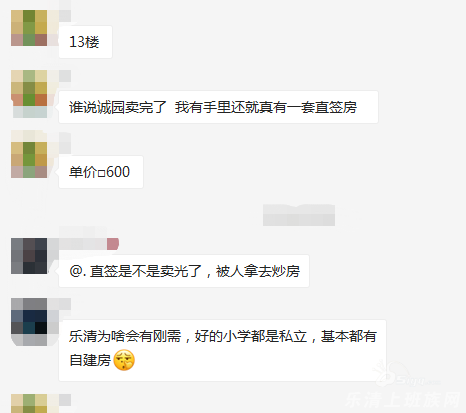The width and height of the screenshot is (466, 413).
Task: Click the partially visible avatar at the bottom
Action: (x=29, y=403)
